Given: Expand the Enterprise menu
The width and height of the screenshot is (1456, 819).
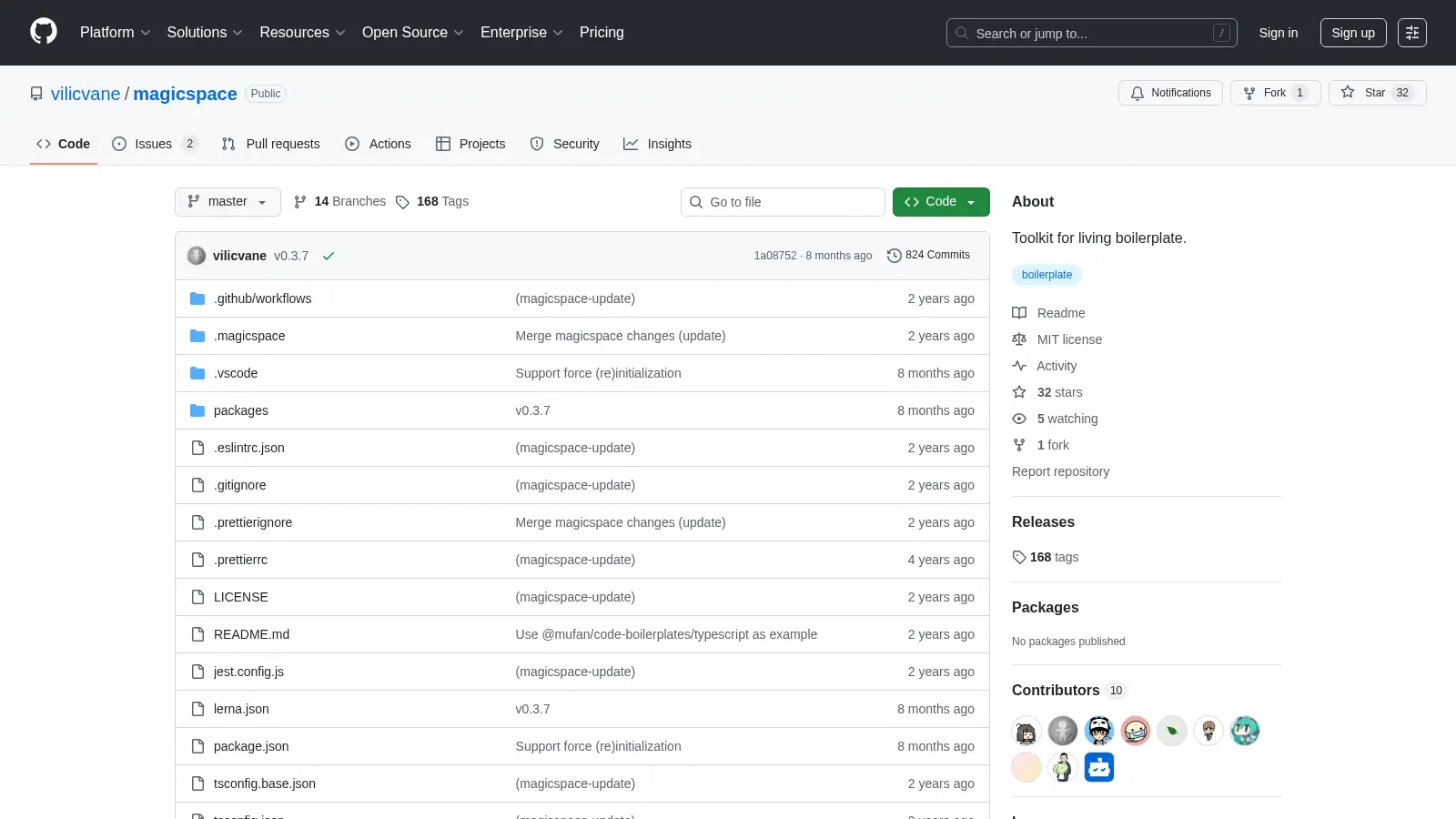Looking at the screenshot, I should 521,33.
